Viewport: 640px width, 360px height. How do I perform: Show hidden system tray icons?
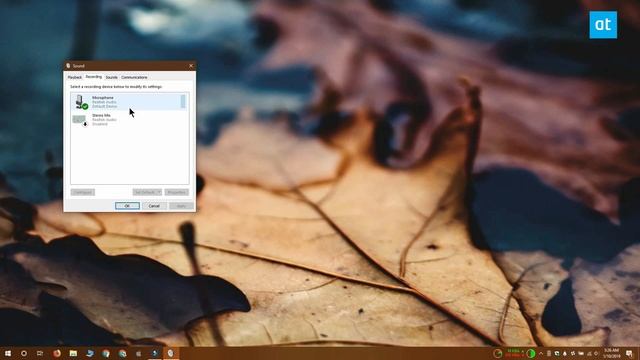[541, 353]
